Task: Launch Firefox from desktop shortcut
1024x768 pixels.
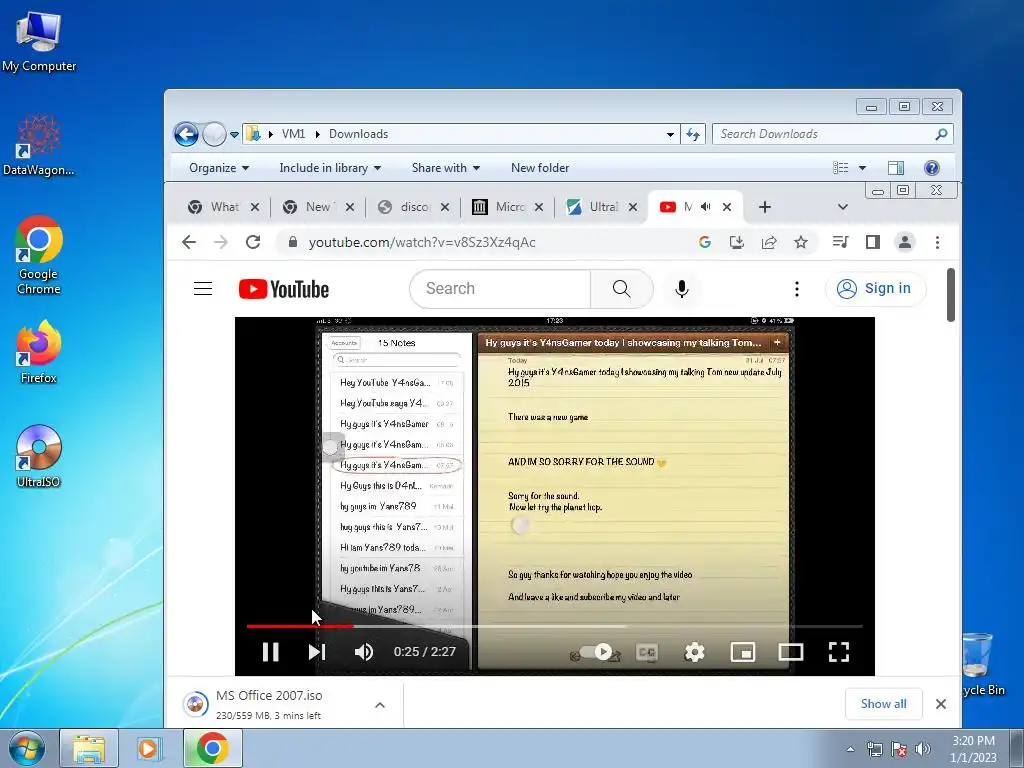Action: click(x=39, y=351)
